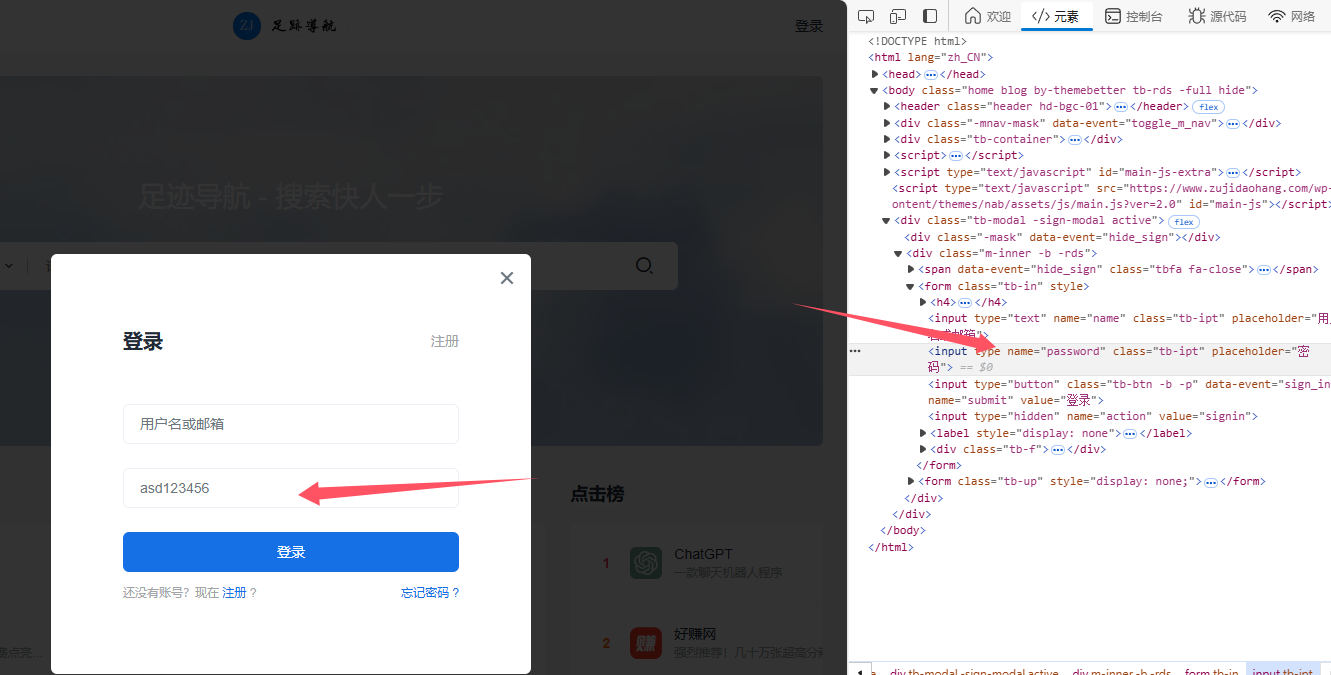Click the row actions ellipsis beside password input
Image resolution: width=1331 pixels, height=675 pixels.
point(855,351)
